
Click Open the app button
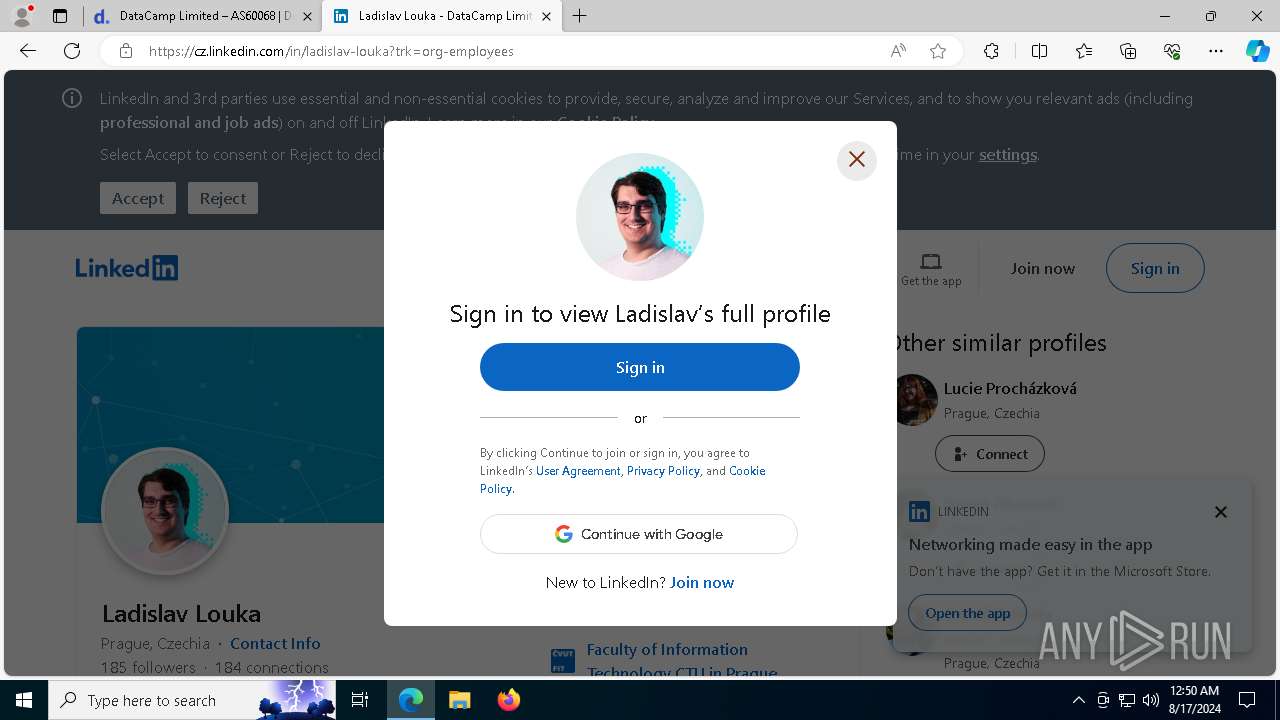[967, 613]
